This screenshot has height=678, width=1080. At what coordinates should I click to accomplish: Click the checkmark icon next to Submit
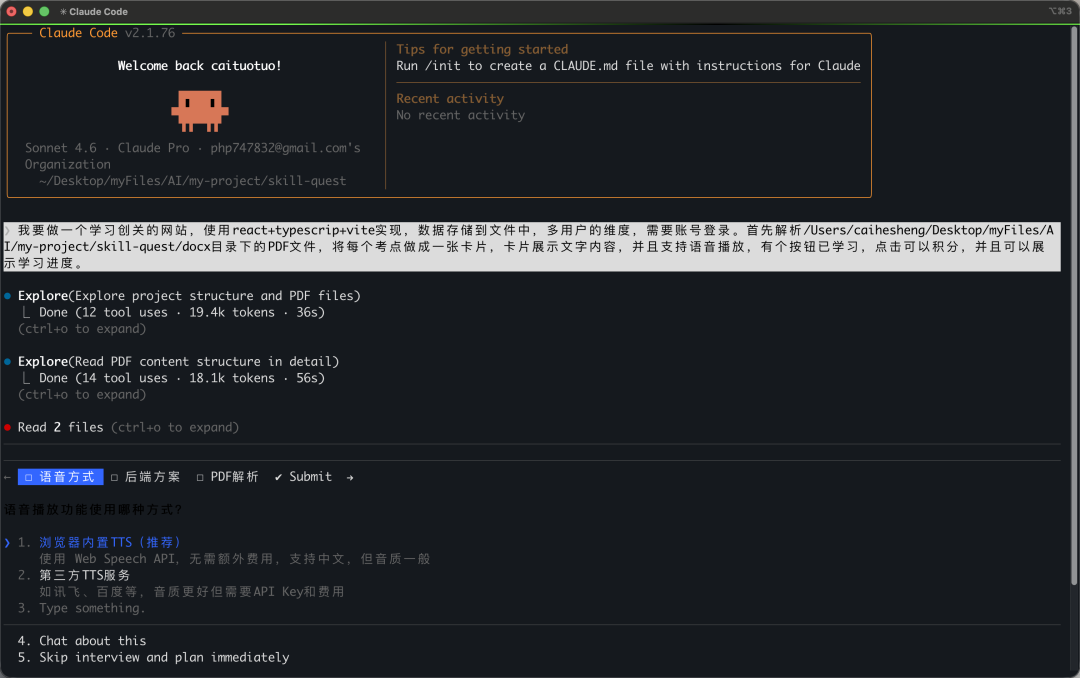278,477
